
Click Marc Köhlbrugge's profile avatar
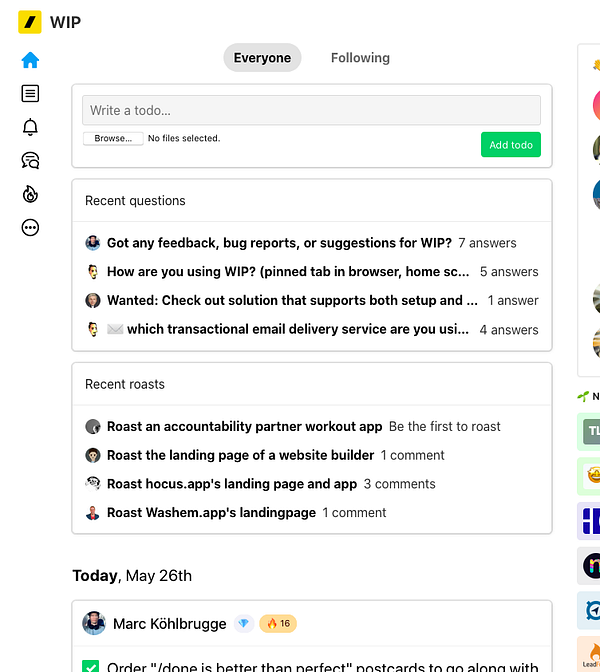tap(94, 623)
